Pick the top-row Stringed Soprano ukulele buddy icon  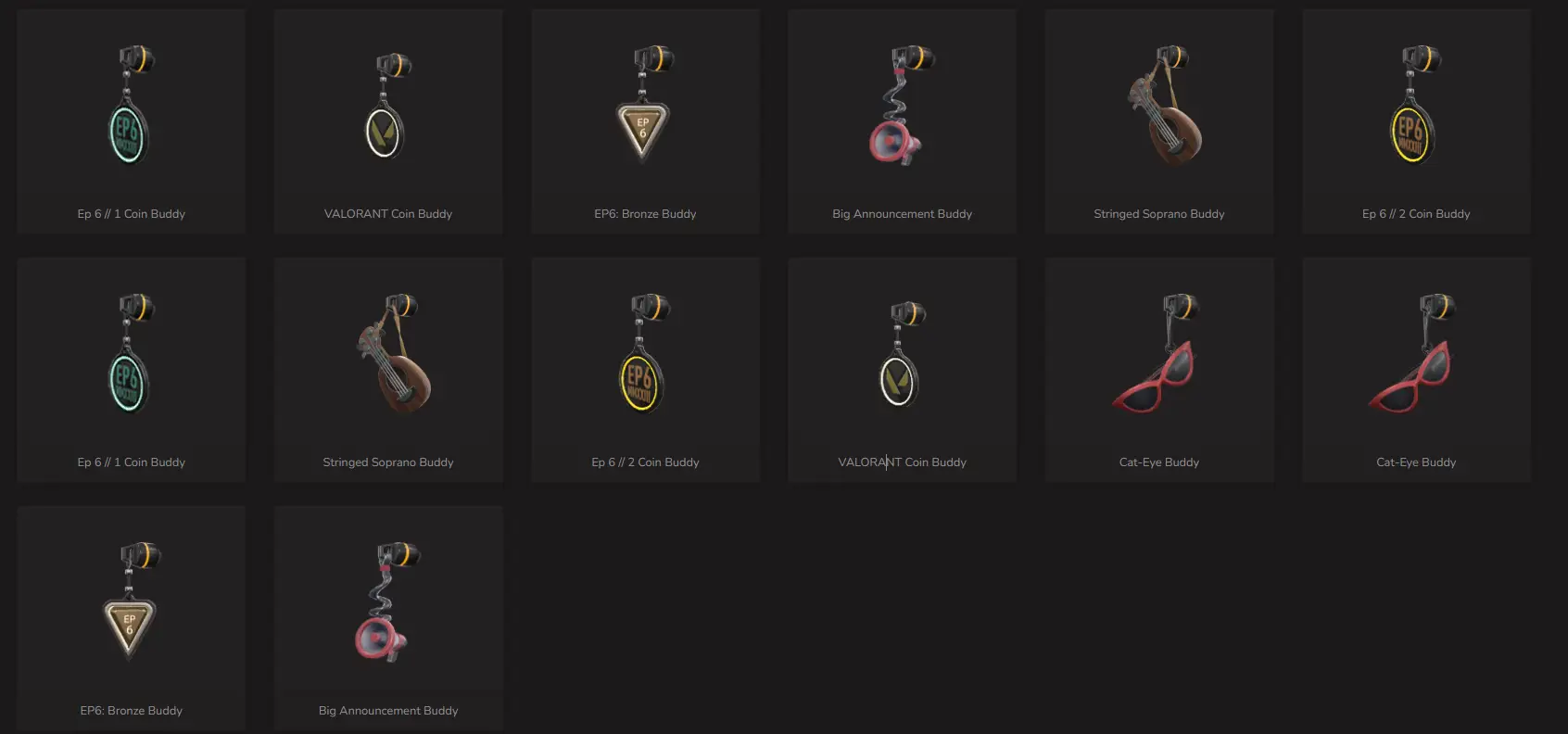[x=1165, y=105]
